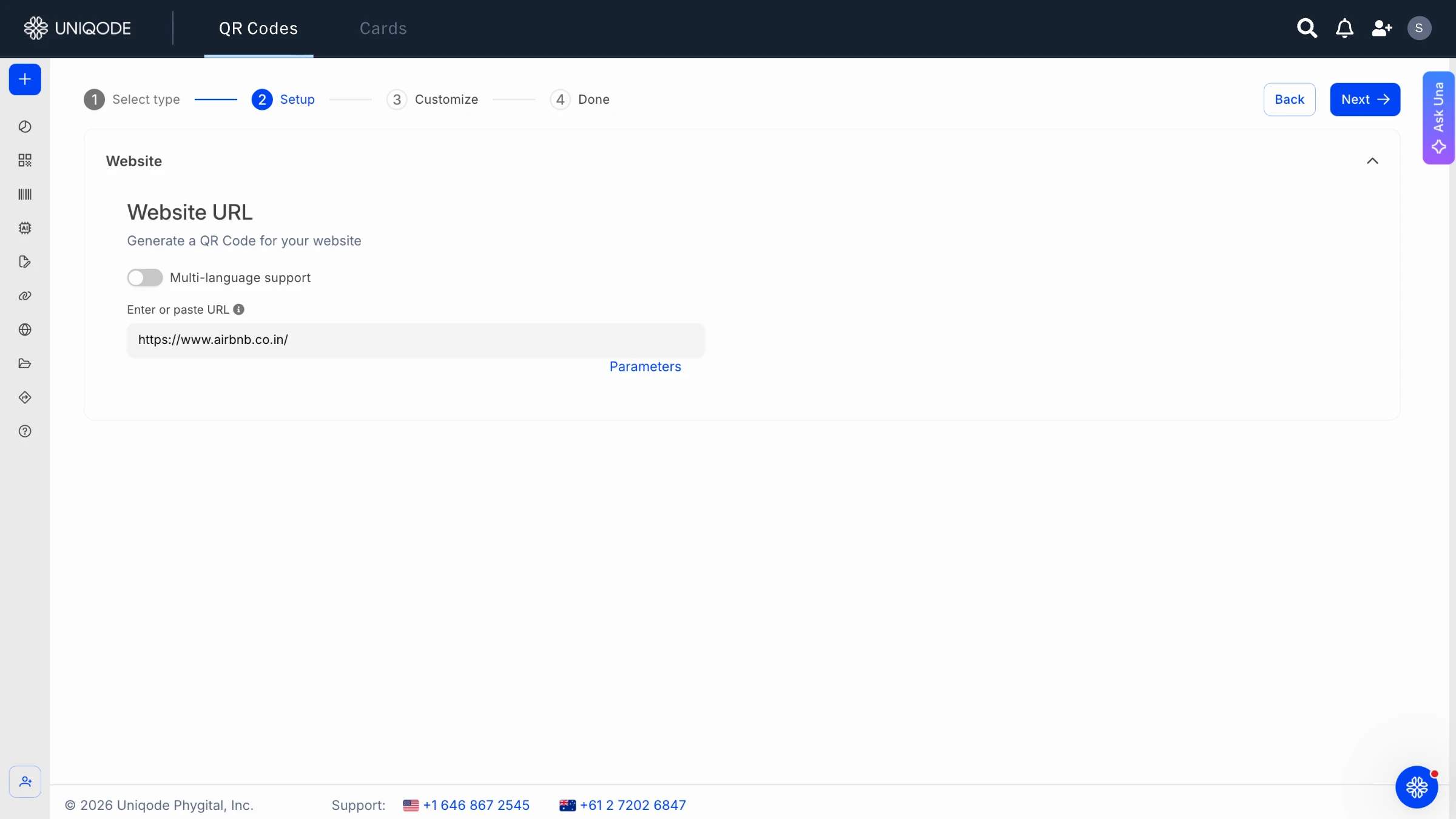The width and height of the screenshot is (1456, 819).
Task: Click the URL input field
Action: [416, 340]
